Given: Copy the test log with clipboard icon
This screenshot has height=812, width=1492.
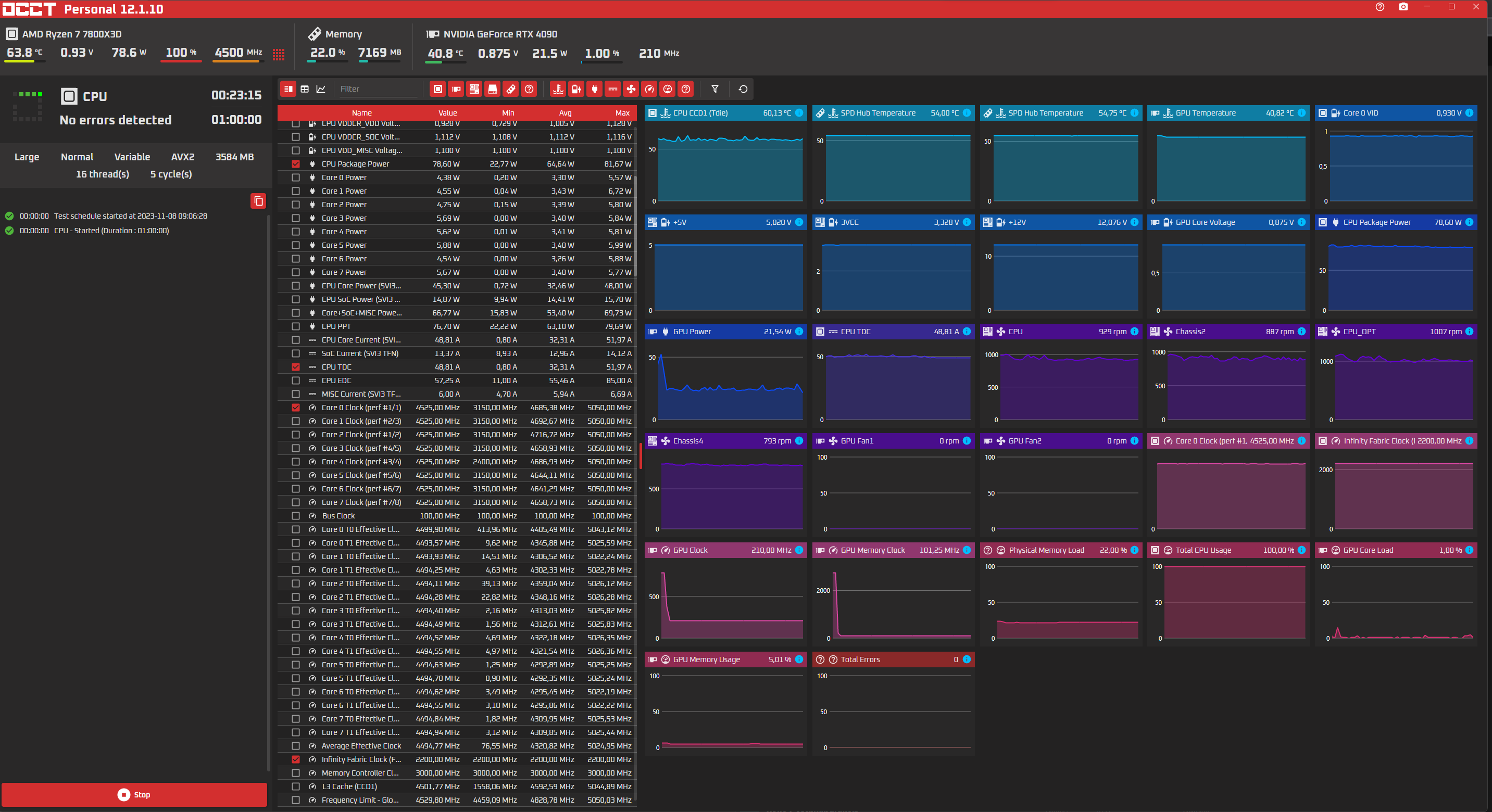Looking at the screenshot, I should click(x=258, y=201).
